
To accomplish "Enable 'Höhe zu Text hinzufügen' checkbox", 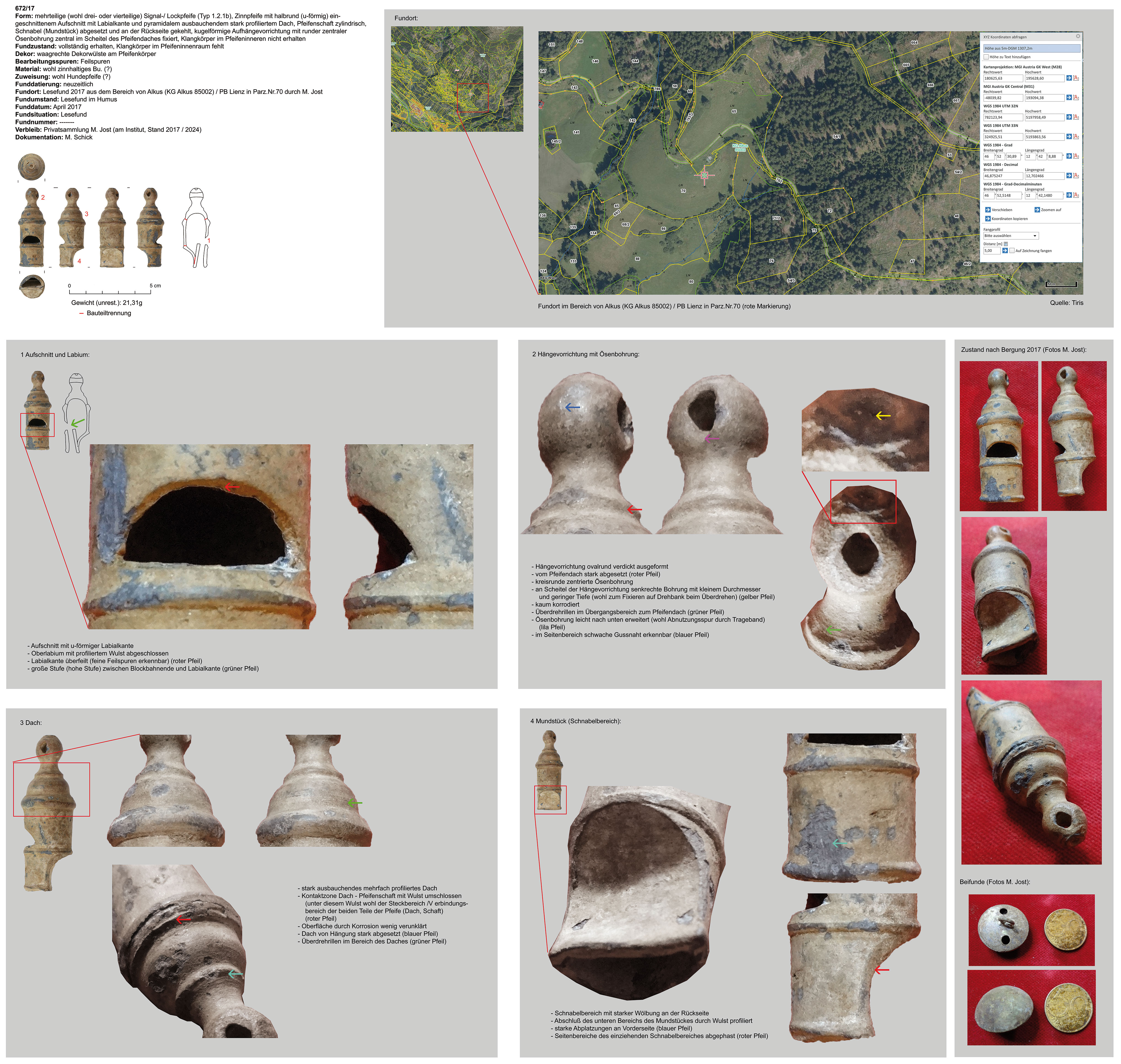I will 986,57.
